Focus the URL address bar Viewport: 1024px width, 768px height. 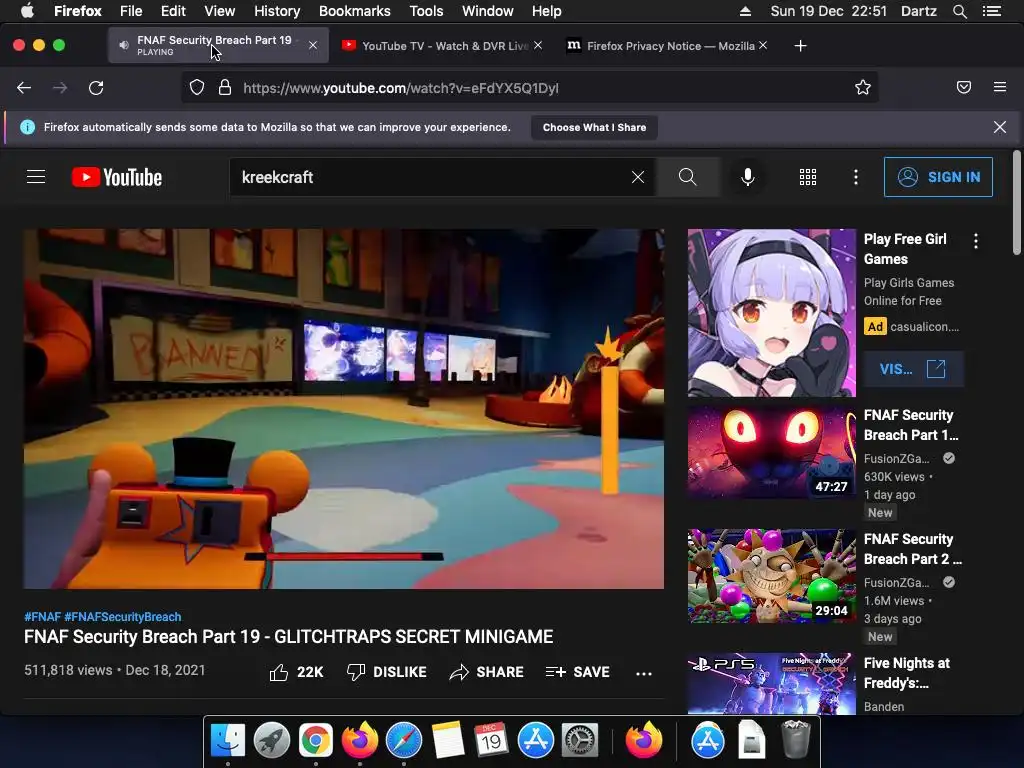tap(530, 88)
